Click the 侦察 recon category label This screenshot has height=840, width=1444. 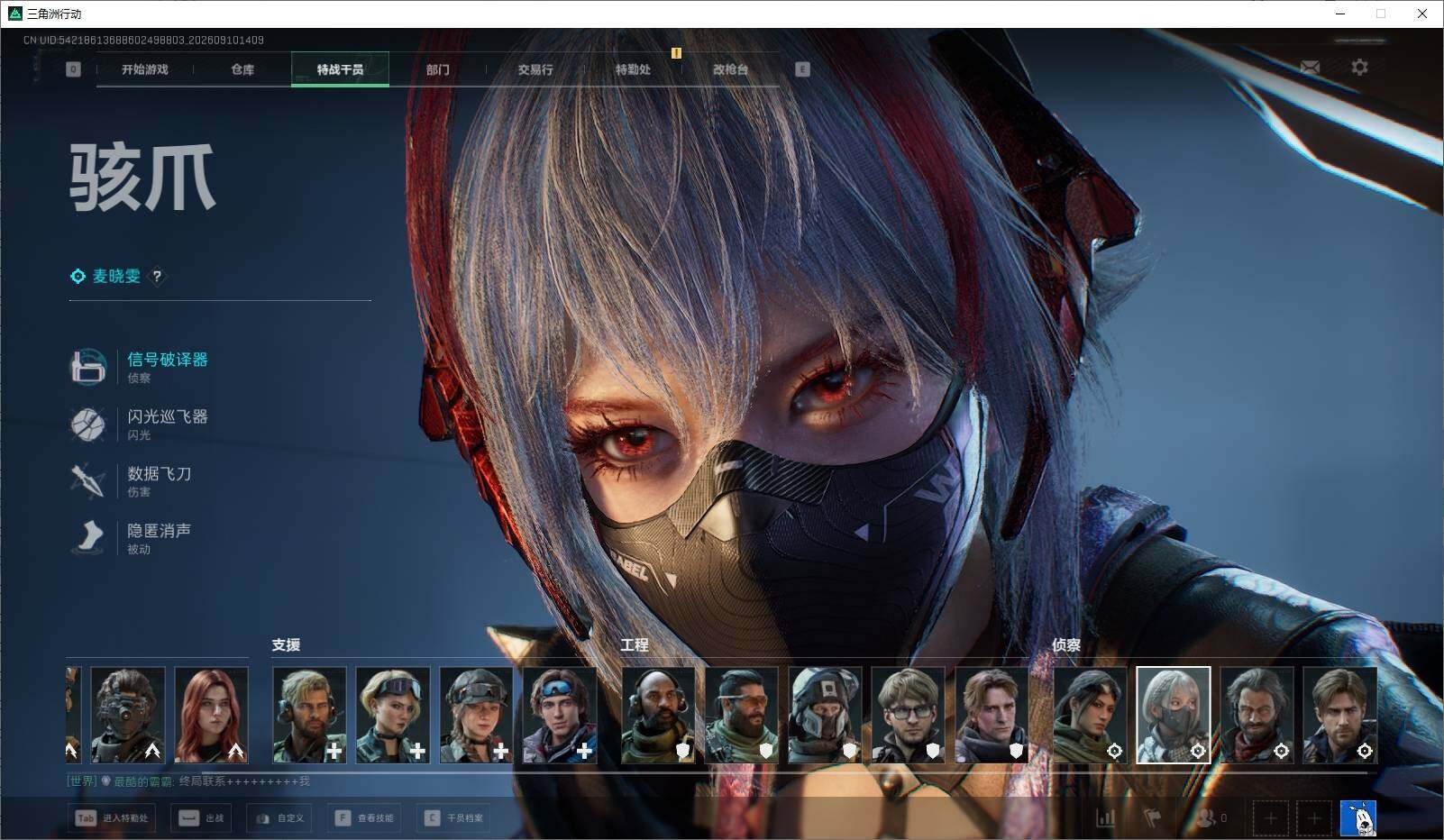click(x=1066, y=644)
